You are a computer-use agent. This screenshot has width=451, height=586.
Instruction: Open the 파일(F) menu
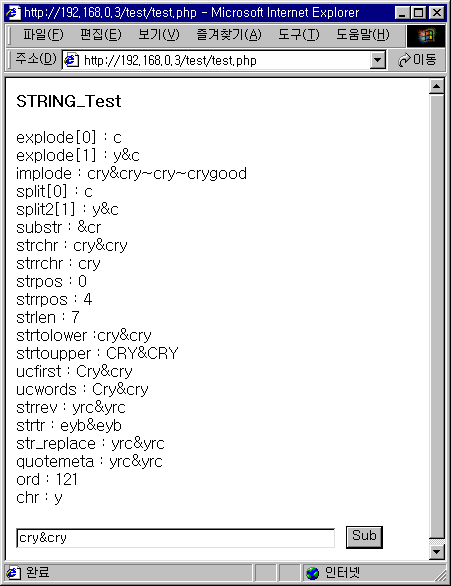(x=43, y=35)
